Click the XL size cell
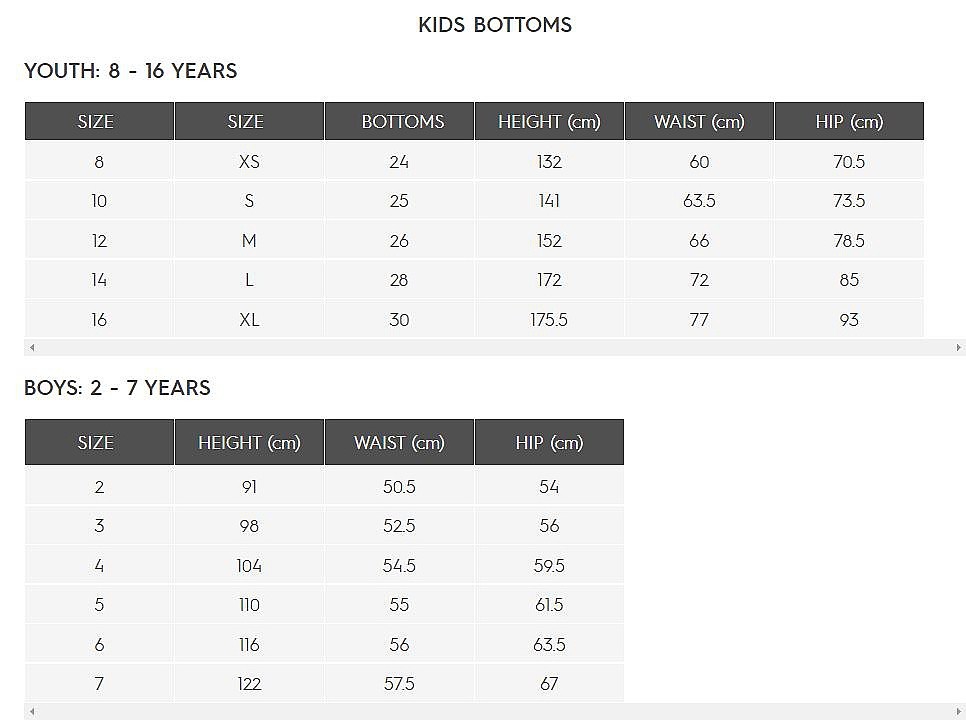Screen dimensions: 966x720 (249, 320)
